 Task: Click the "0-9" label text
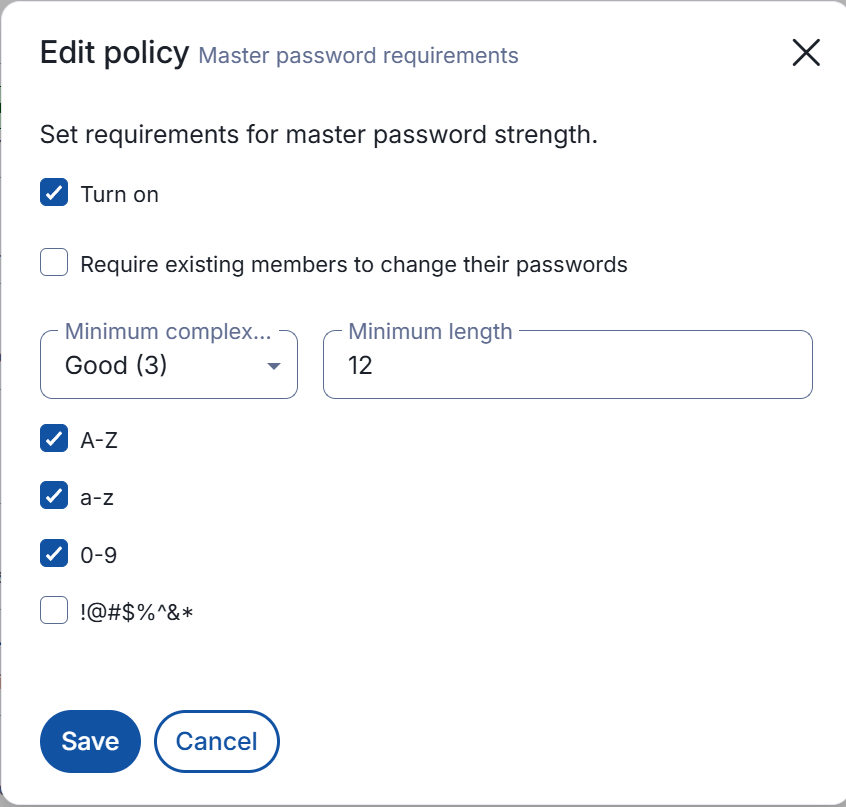(x=99, y=555)
